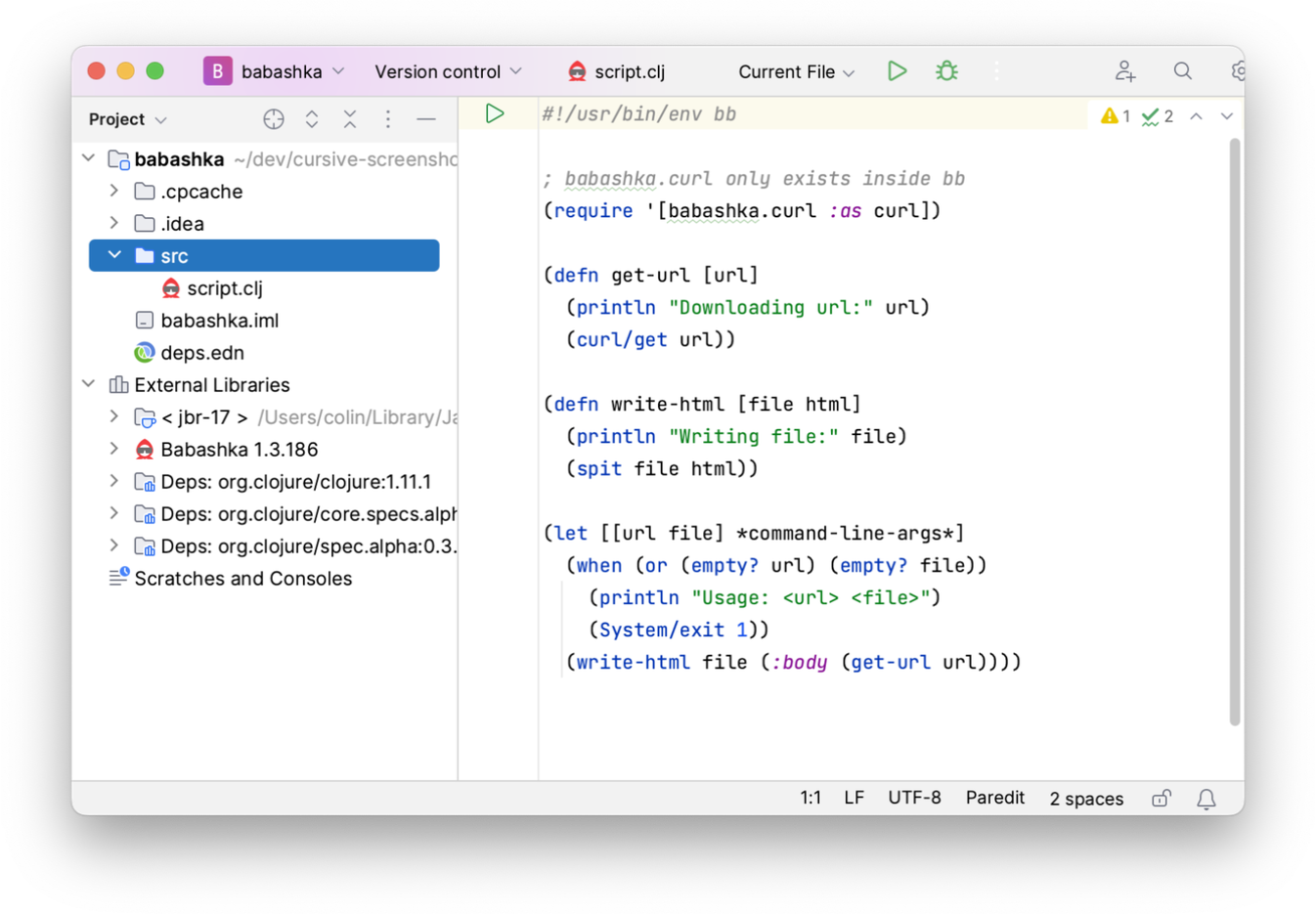This screenshot has height=914, width=1316.
Task: Collapse the babashka root folder
Action: (89, 158)
